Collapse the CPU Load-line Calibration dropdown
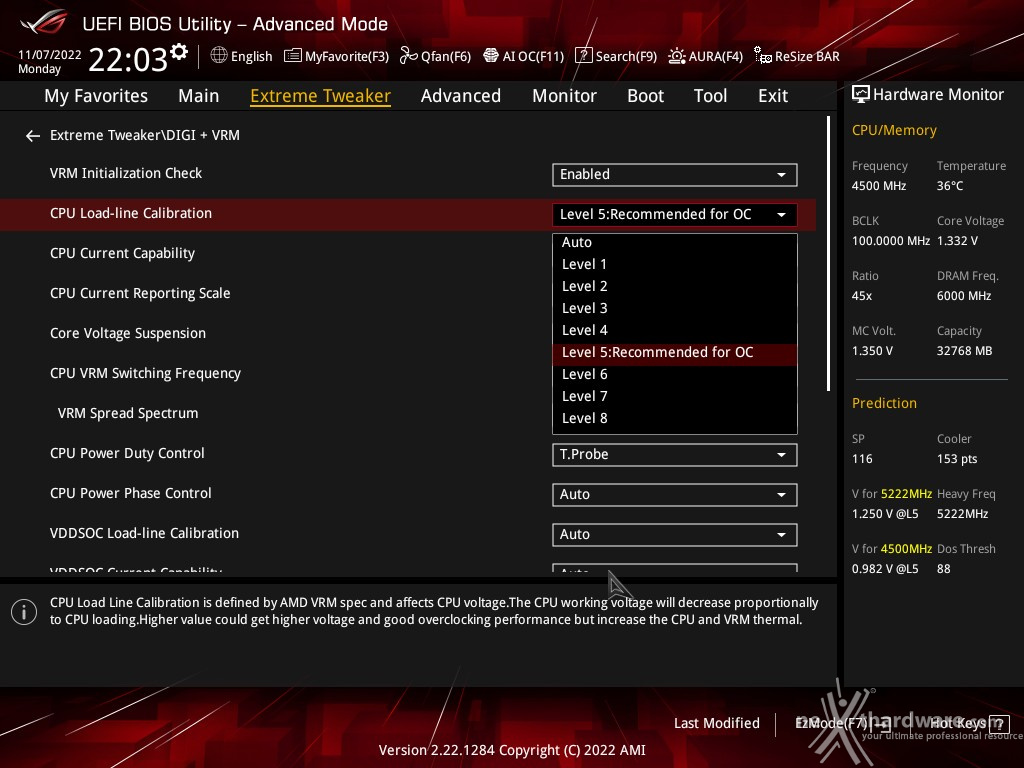This screenshot has height=768, width=1024. 675,214
